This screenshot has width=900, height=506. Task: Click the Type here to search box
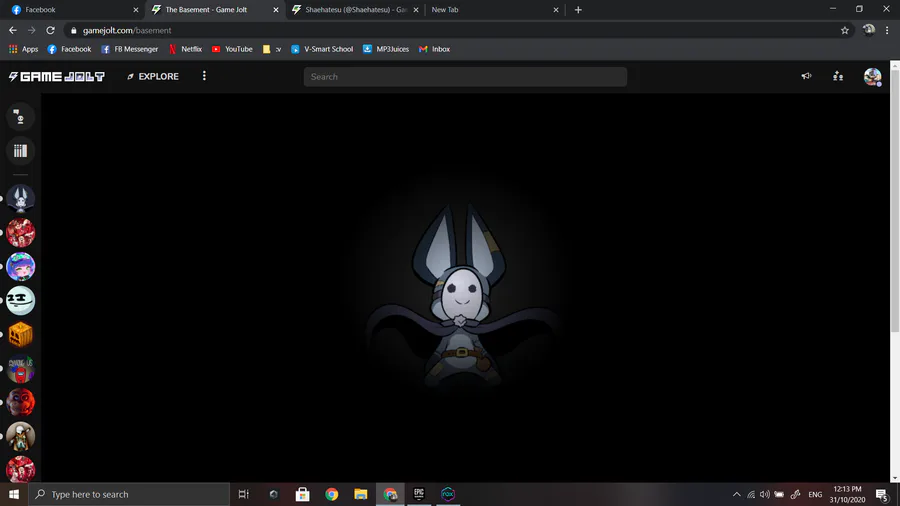129,494
